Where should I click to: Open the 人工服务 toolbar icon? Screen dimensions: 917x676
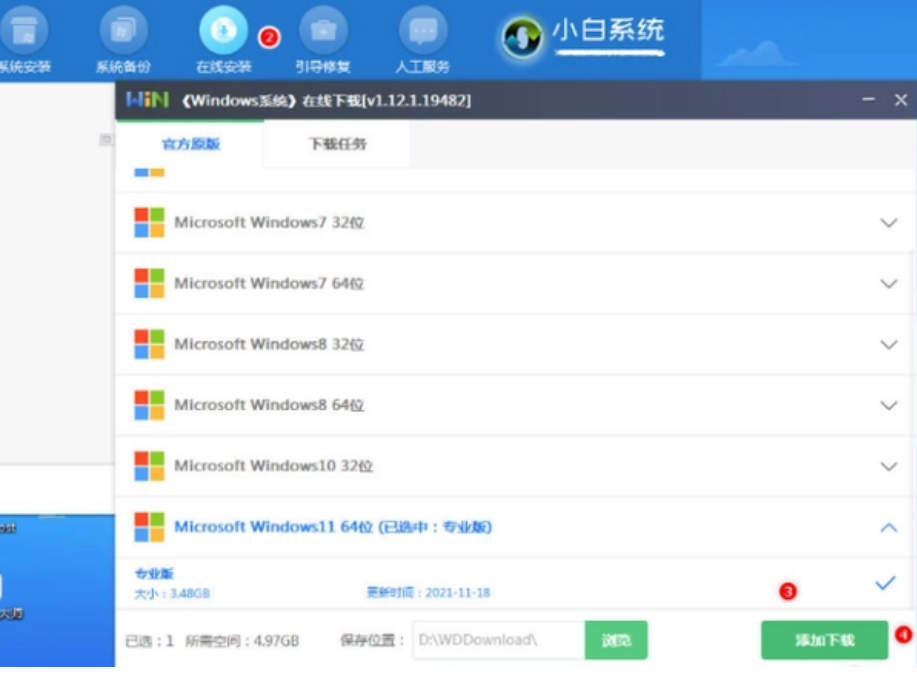(x=423, y=32)
